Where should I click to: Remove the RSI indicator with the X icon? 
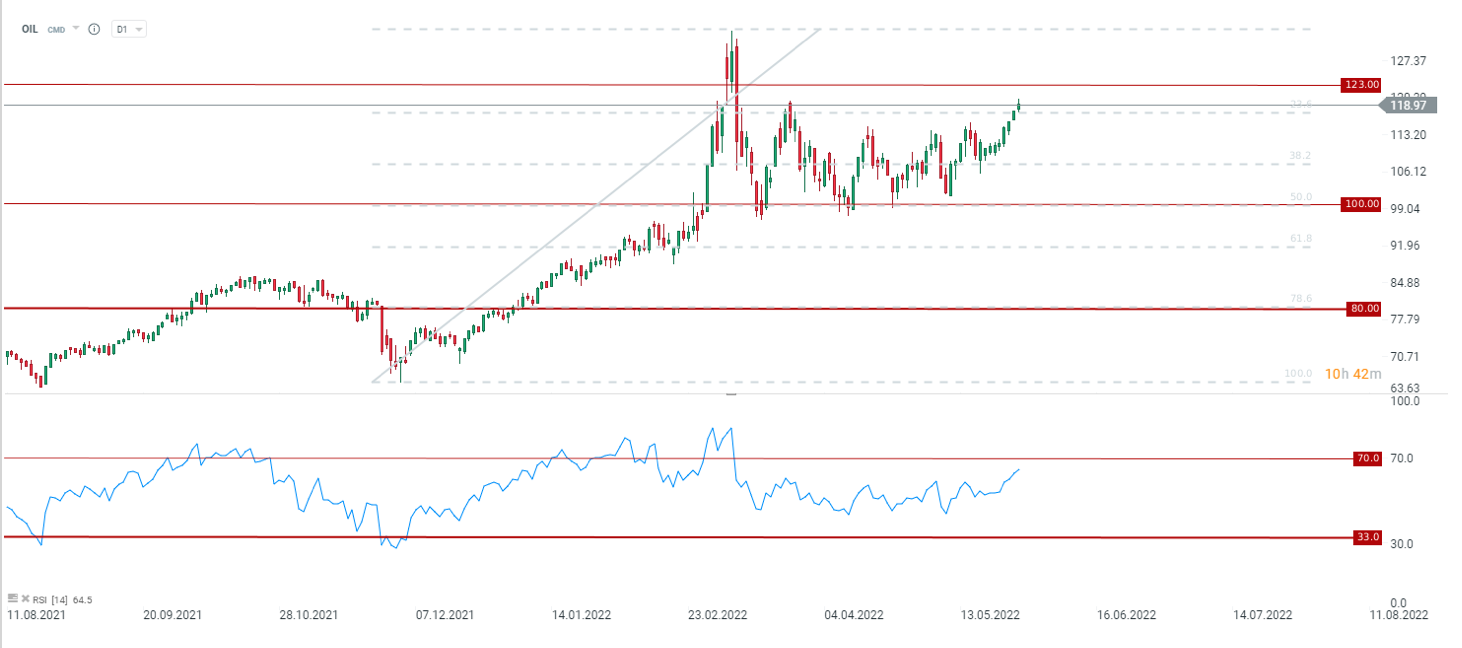[x=24, y=598]
